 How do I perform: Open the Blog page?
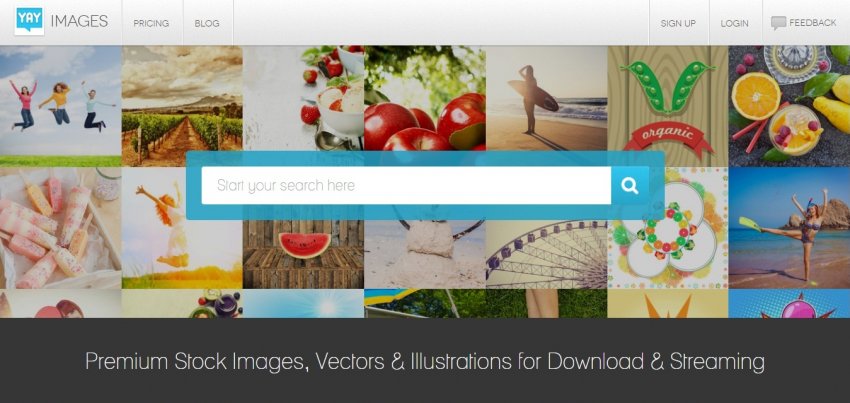[207, 23]
